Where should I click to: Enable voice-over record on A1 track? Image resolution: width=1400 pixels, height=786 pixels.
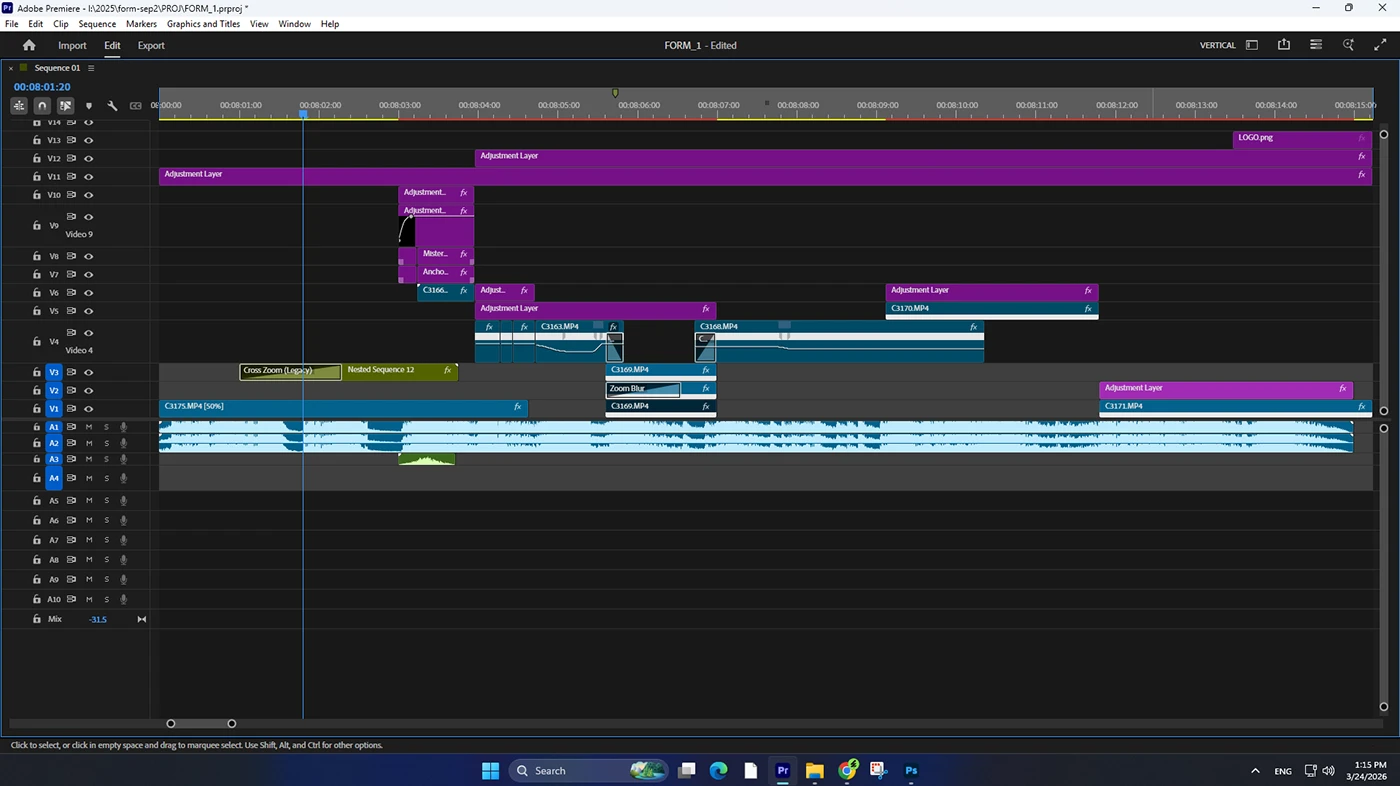pyautogui.click(x=124, y=427)
